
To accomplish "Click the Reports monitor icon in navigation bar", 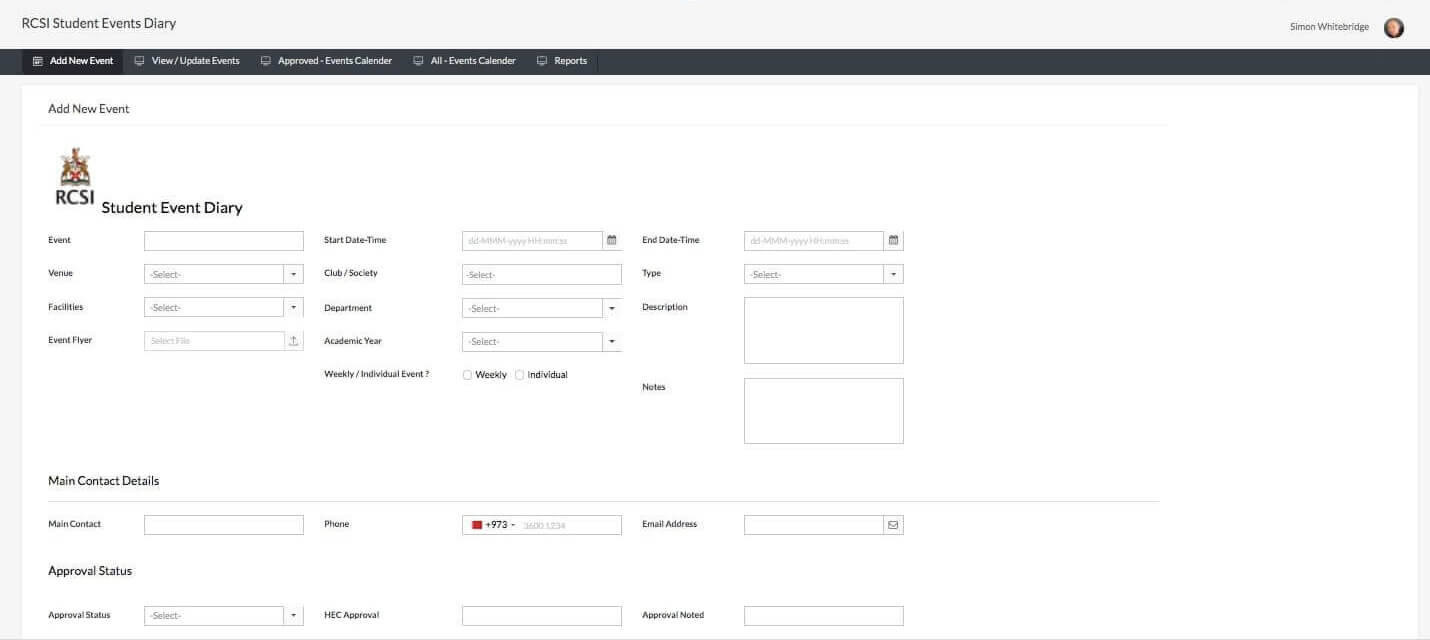I will pos(542,61).
